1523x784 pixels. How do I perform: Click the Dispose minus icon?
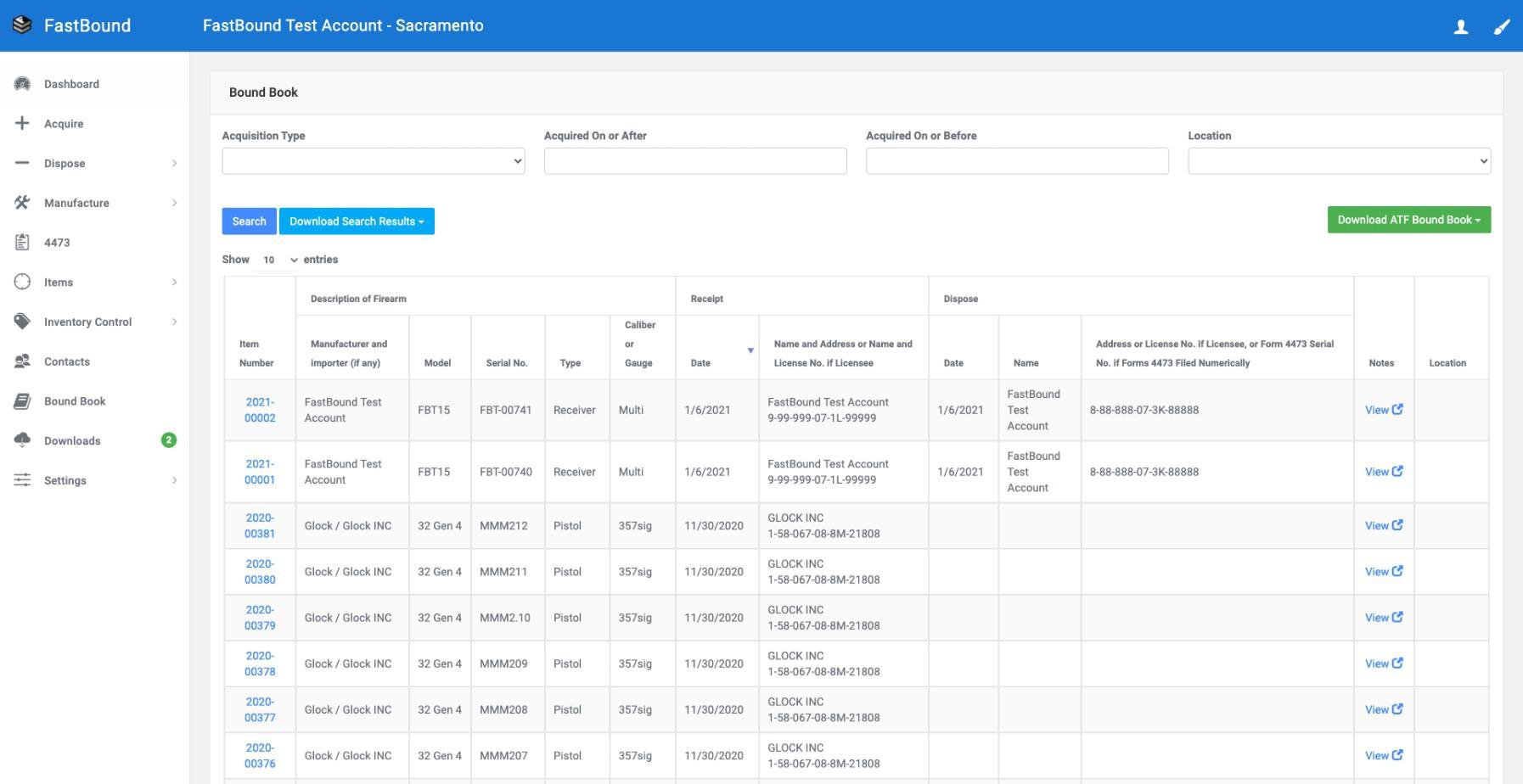point(22,163)
